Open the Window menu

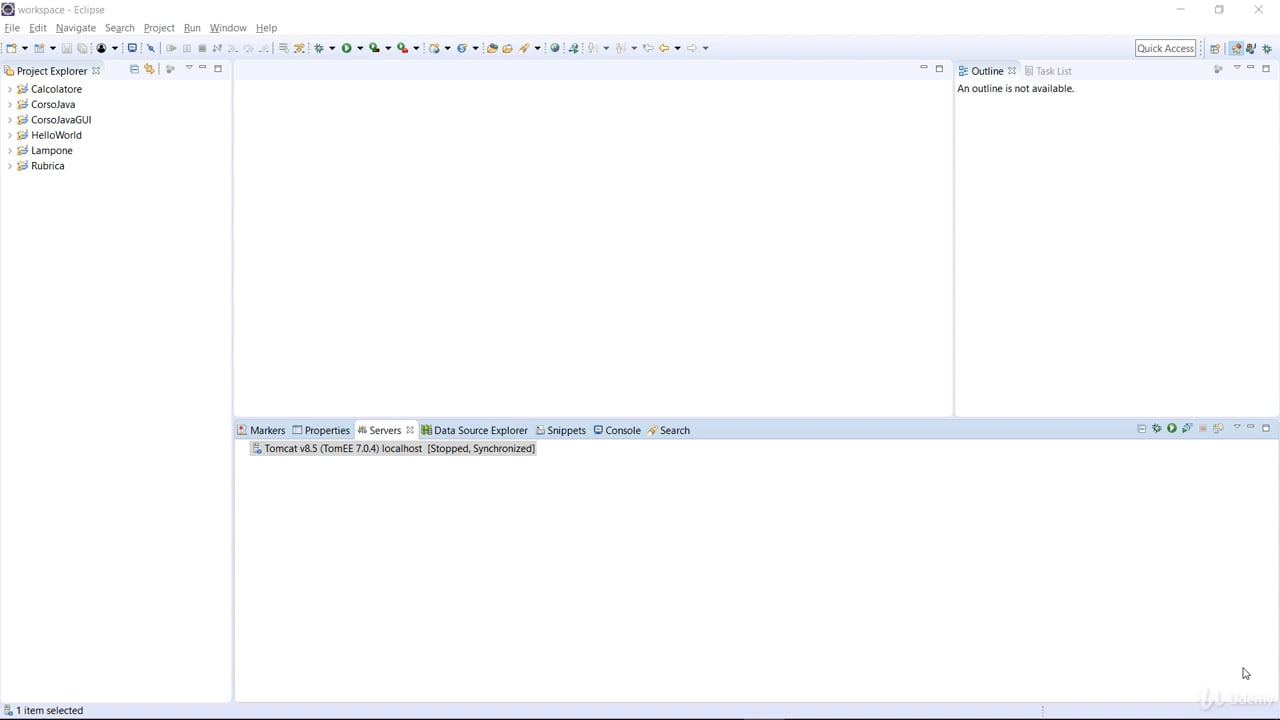[x=228, y=28]
